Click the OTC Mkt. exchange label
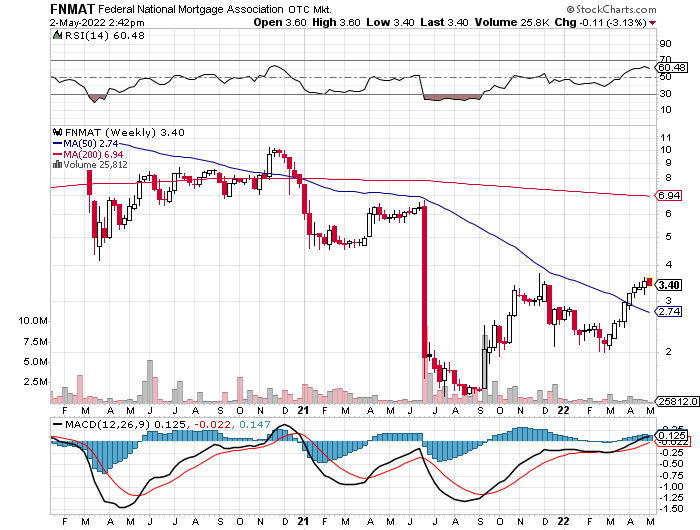 [x=310, y=9]
